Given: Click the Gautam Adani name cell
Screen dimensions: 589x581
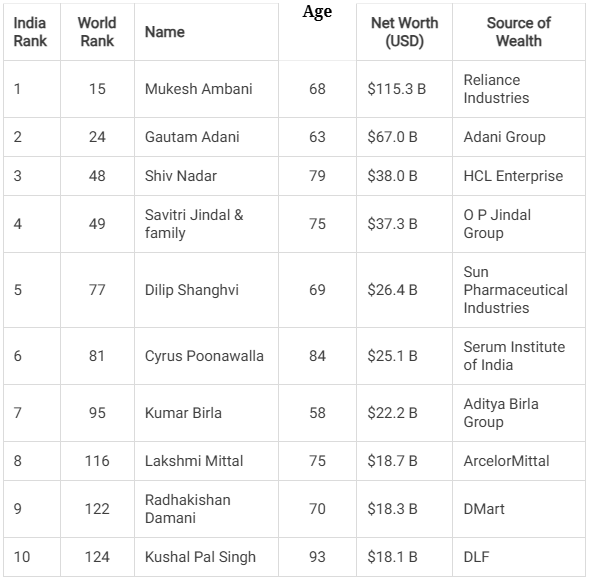Looking at the screenshot, I should [206, 137].
